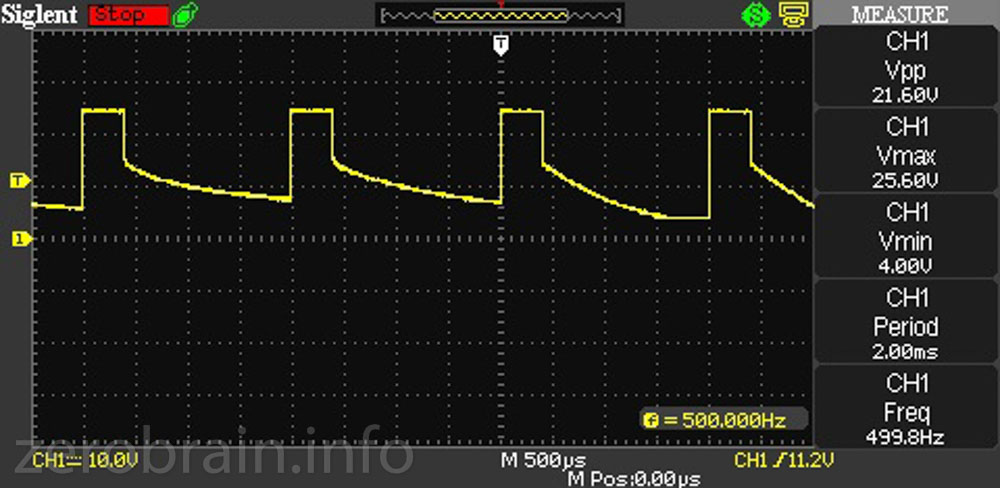
Task: Click the green S status icon
Action: 756,15
